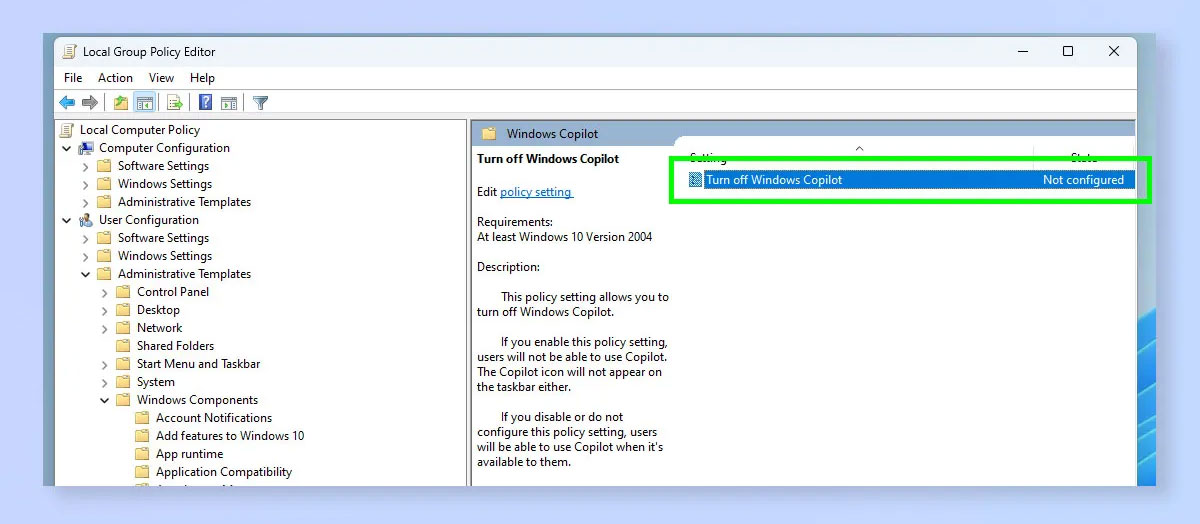Expand the System tree node
Viewport: 1200px width, 524px height.
click(105, 382)
